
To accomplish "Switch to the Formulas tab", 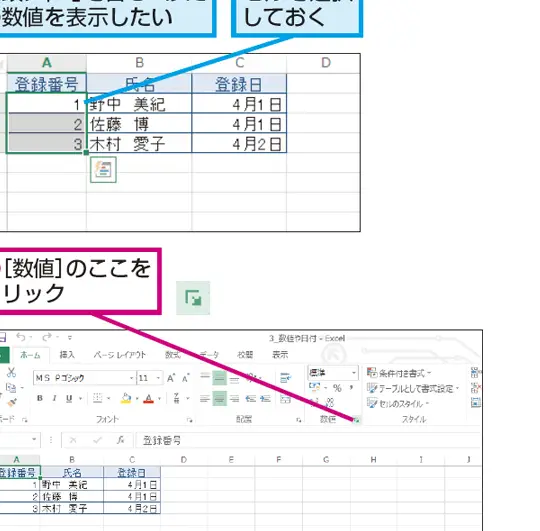I will click(173, 355).
